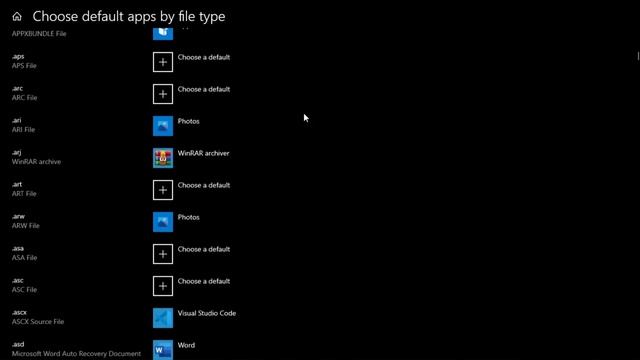The image size is (640, 360).
Task: Click 'Choose a default' label for .art
Action: (204, 185)
